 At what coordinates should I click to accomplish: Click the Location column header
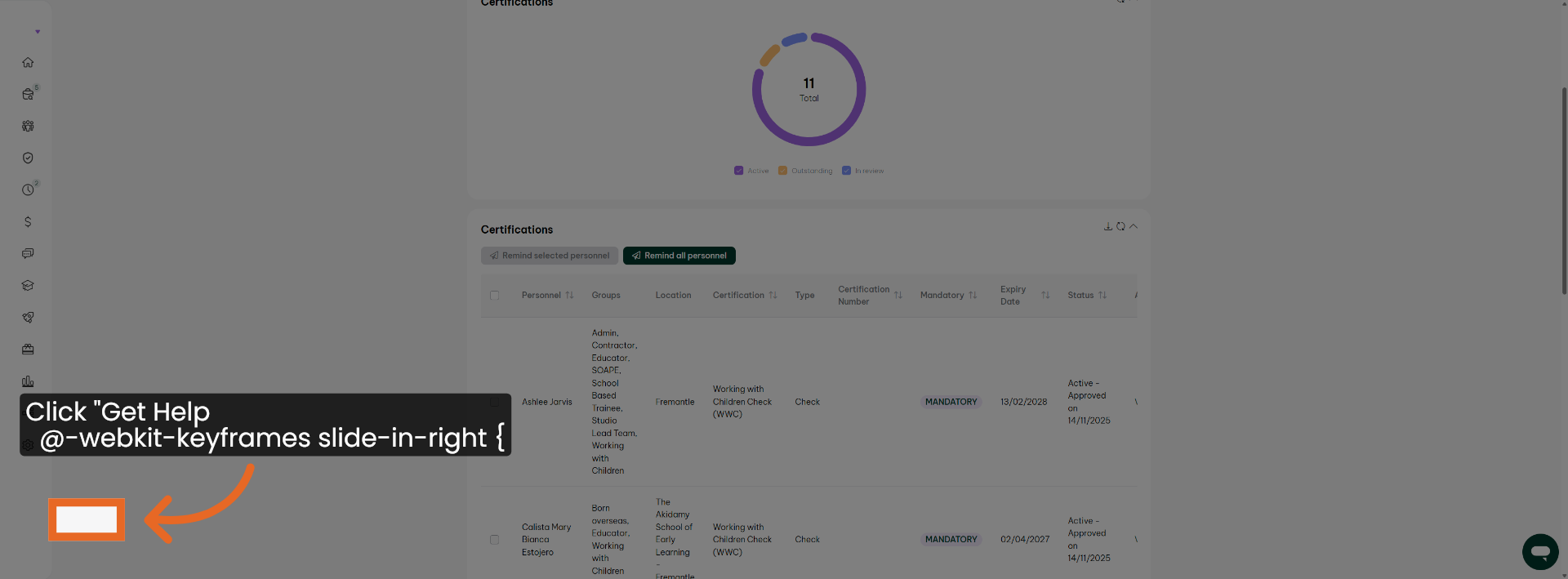click(x=673, y=296)
